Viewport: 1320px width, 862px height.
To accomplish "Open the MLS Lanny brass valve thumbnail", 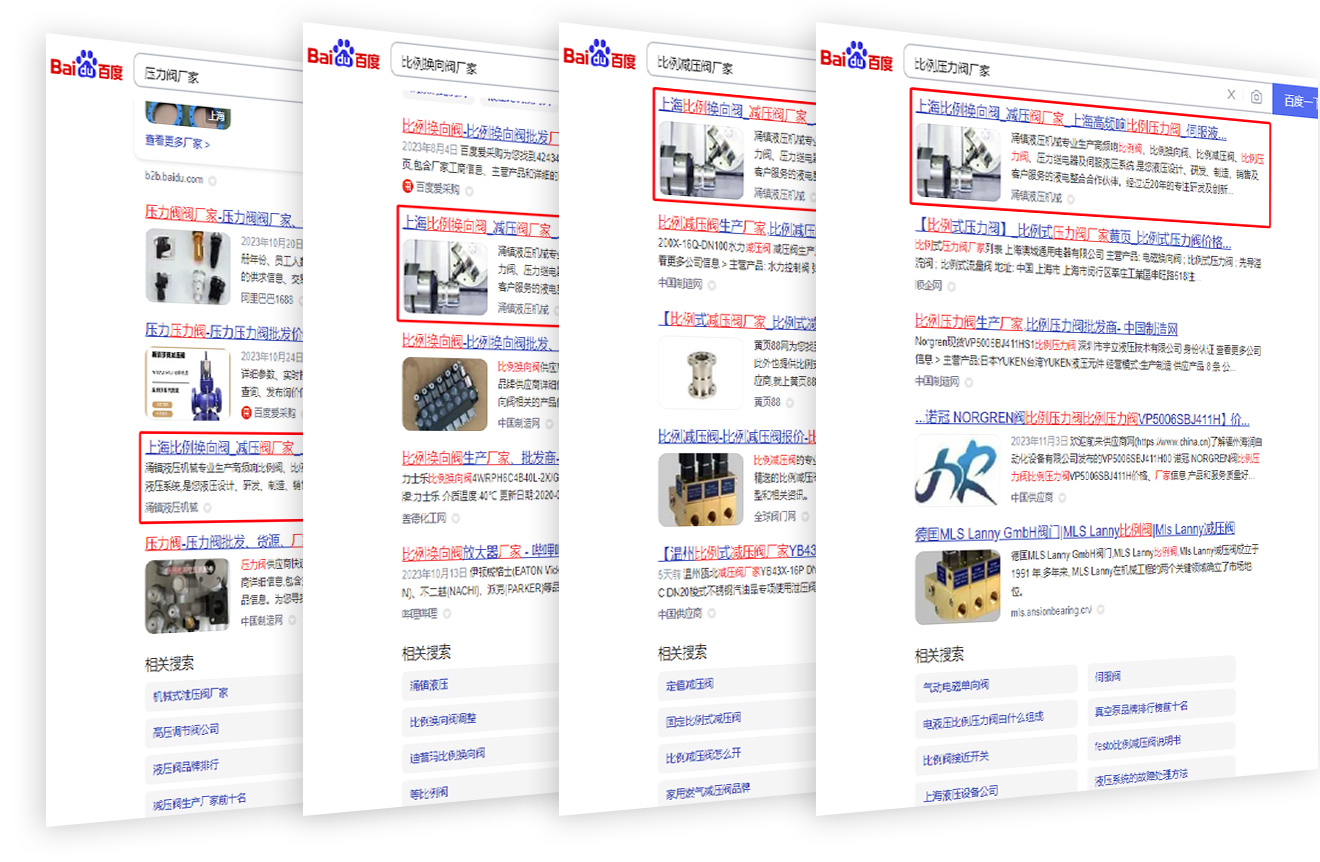I will (957, 587).
